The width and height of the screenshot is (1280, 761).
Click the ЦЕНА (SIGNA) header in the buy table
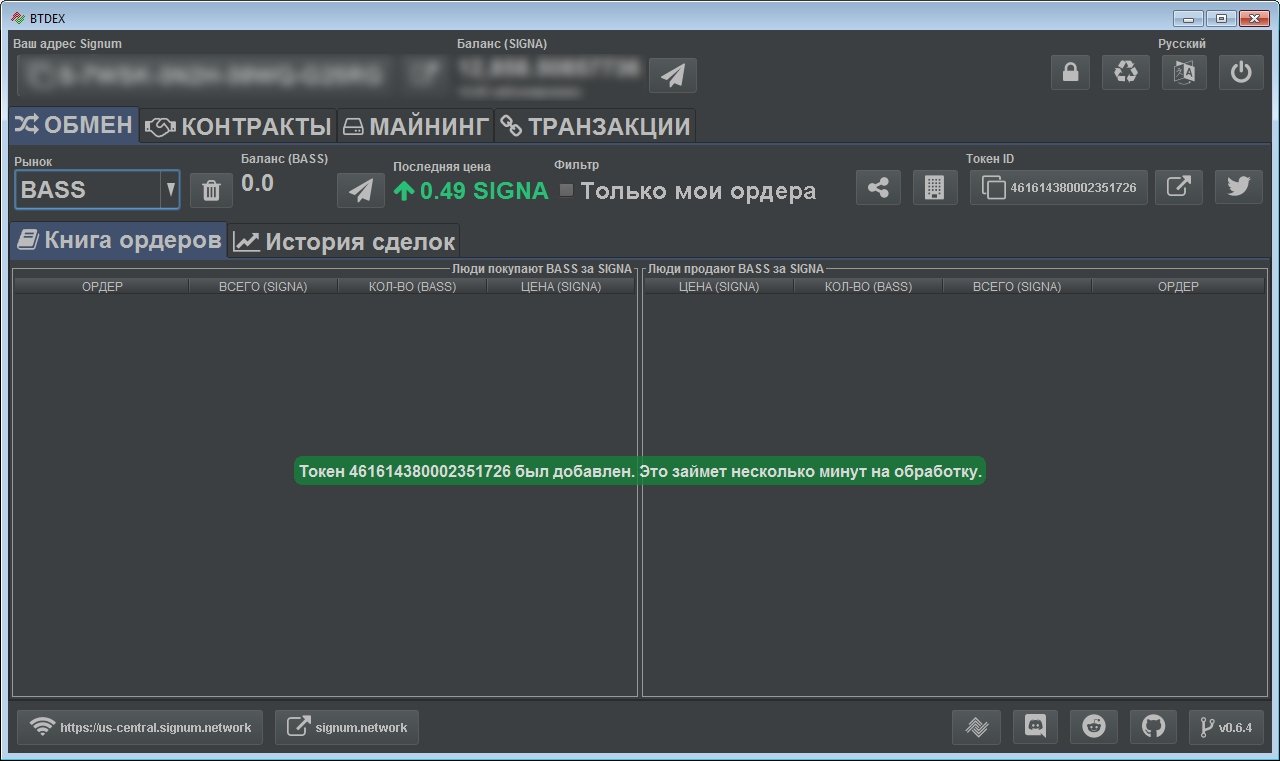(561, 286)
